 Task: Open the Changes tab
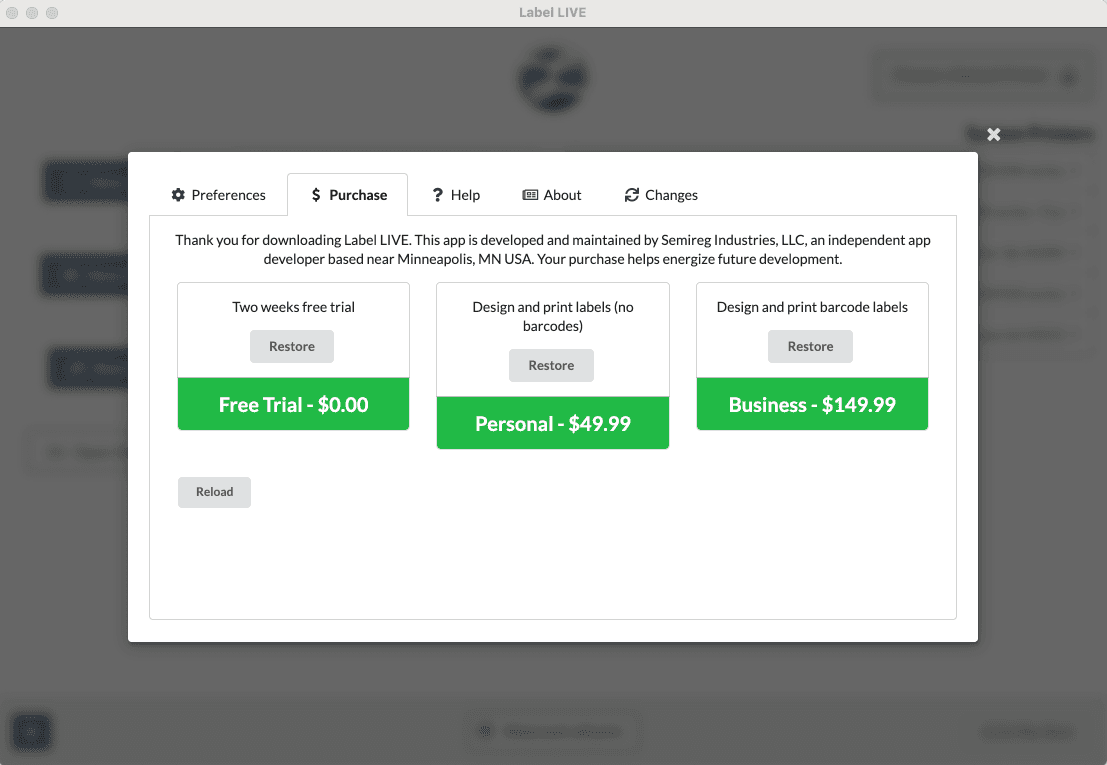point(661,195)
